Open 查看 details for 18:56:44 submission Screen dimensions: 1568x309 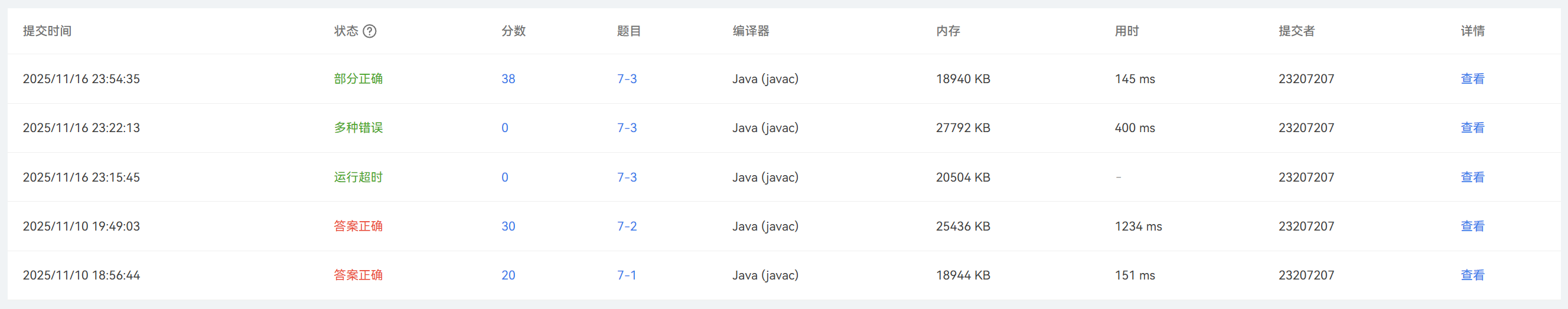pyautogui.click(x=1472, y=275)
